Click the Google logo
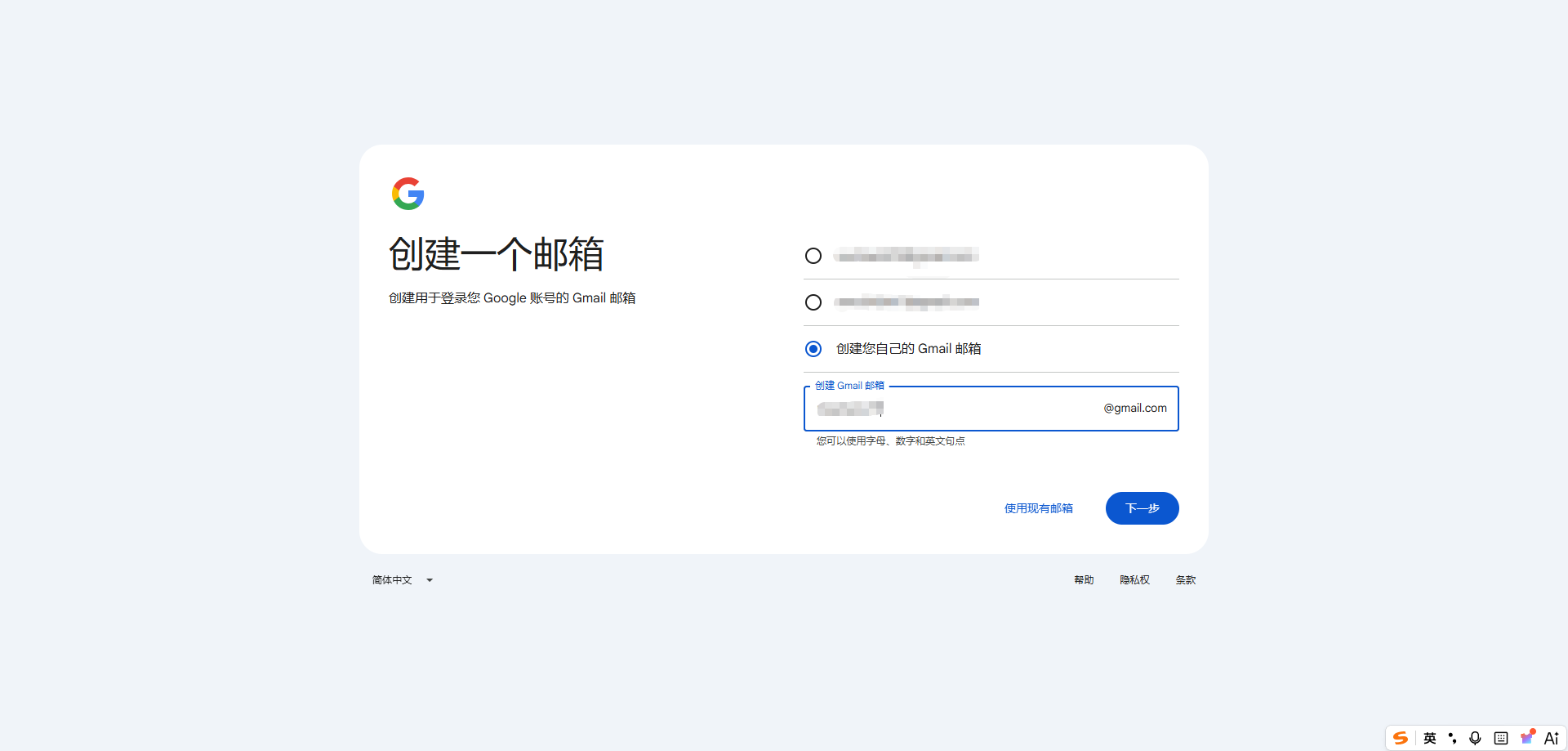The image size is (1568, 751). tap(408, 194)
